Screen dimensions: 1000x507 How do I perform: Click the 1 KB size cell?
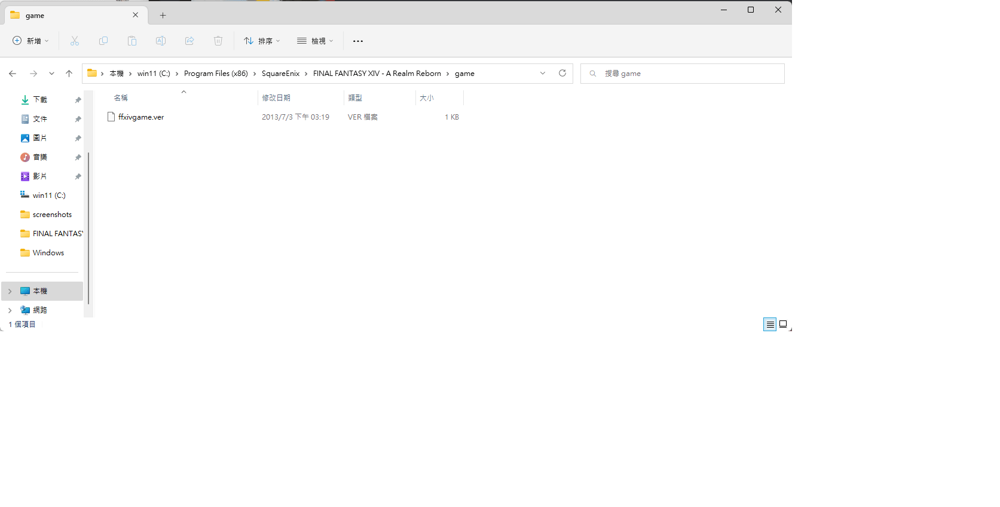(452, 117)
